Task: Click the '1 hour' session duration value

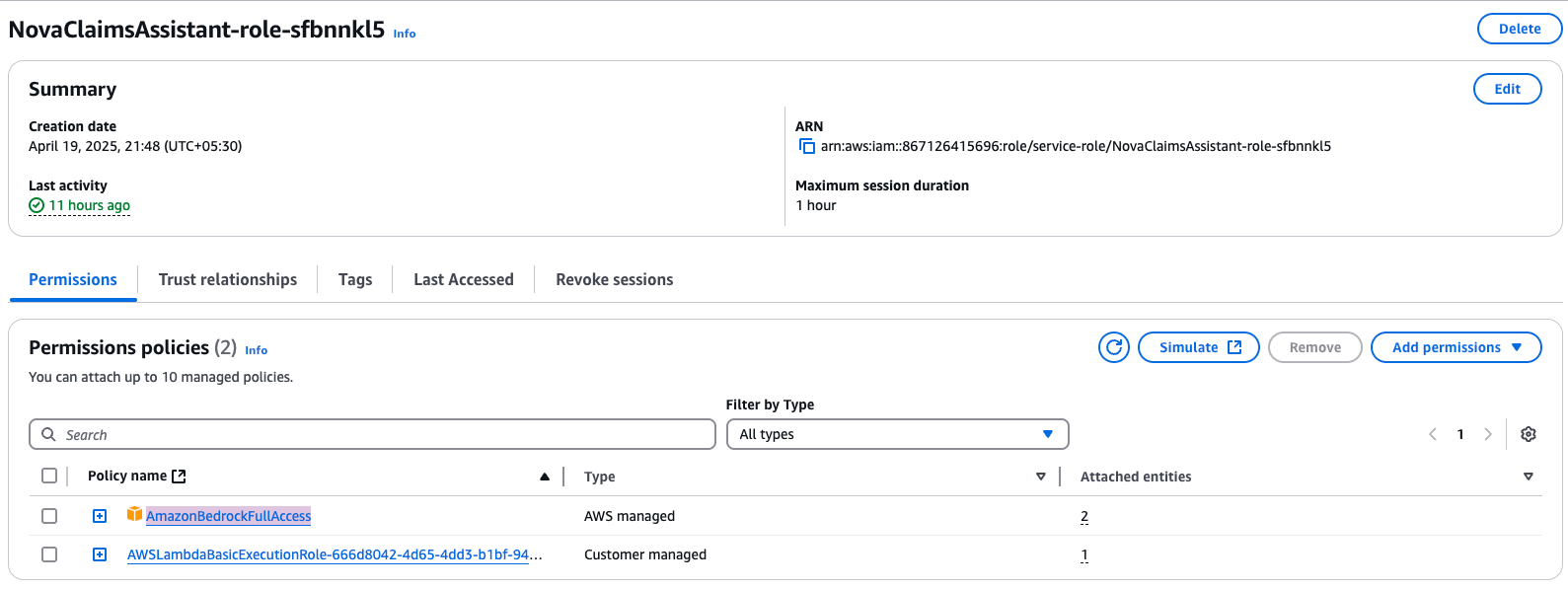Action: [x=816, y=205]
